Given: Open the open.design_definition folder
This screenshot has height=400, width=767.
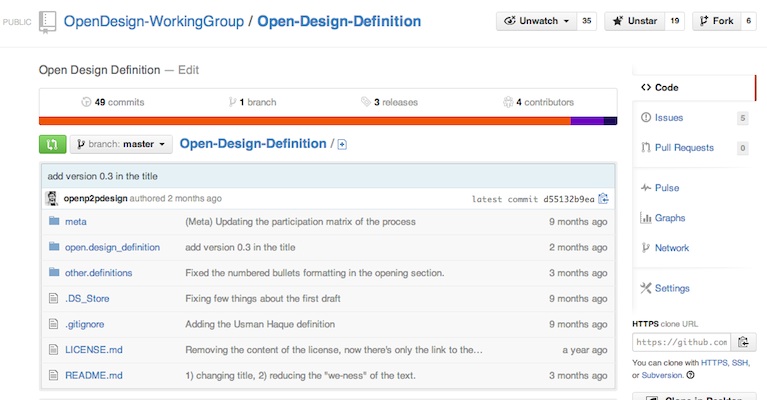Looking at the screenshot, I should tap(113, 247).
